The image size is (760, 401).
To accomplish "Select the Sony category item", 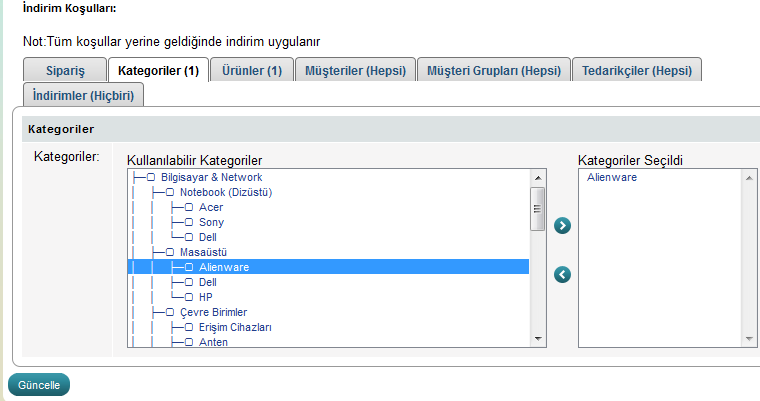I will pos(211,222).
